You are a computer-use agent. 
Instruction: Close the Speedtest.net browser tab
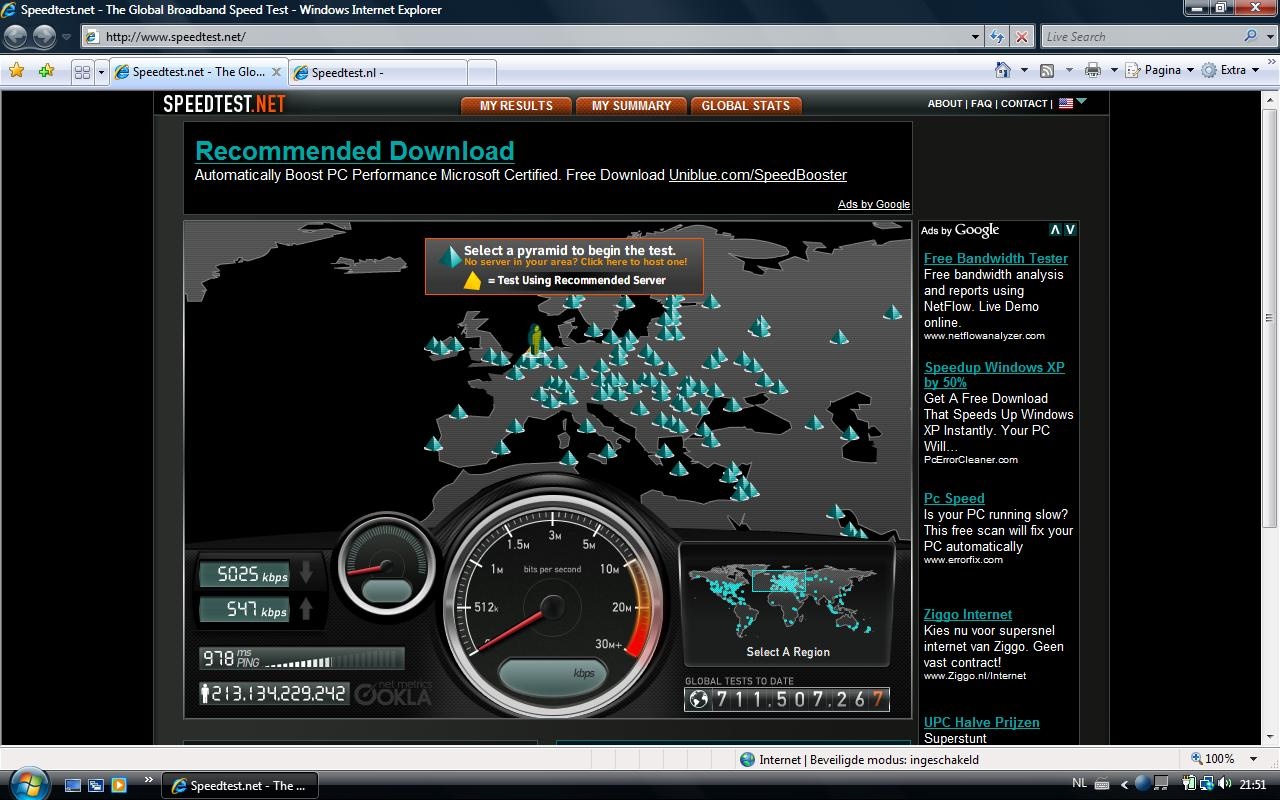tap(277, 72)
